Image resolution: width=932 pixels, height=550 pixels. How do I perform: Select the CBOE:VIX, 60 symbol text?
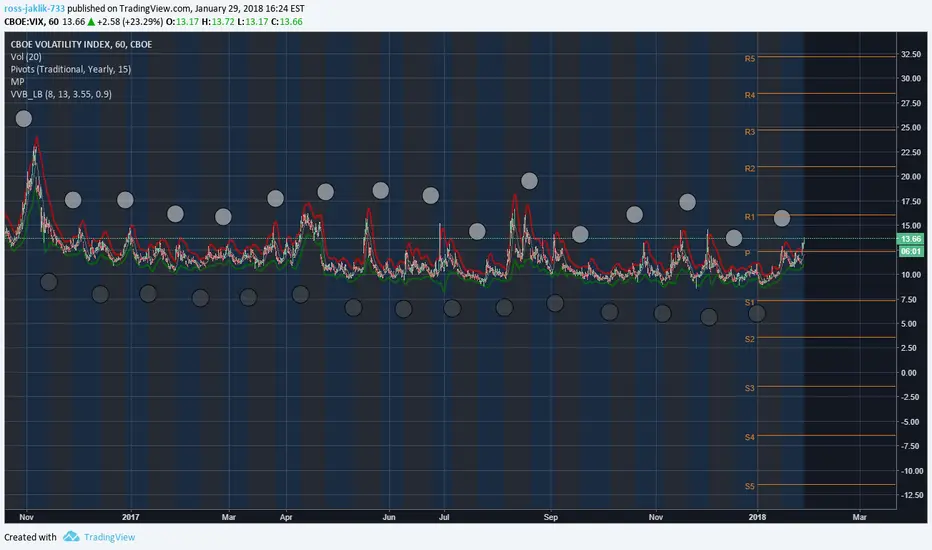click(x=32, y=22)
